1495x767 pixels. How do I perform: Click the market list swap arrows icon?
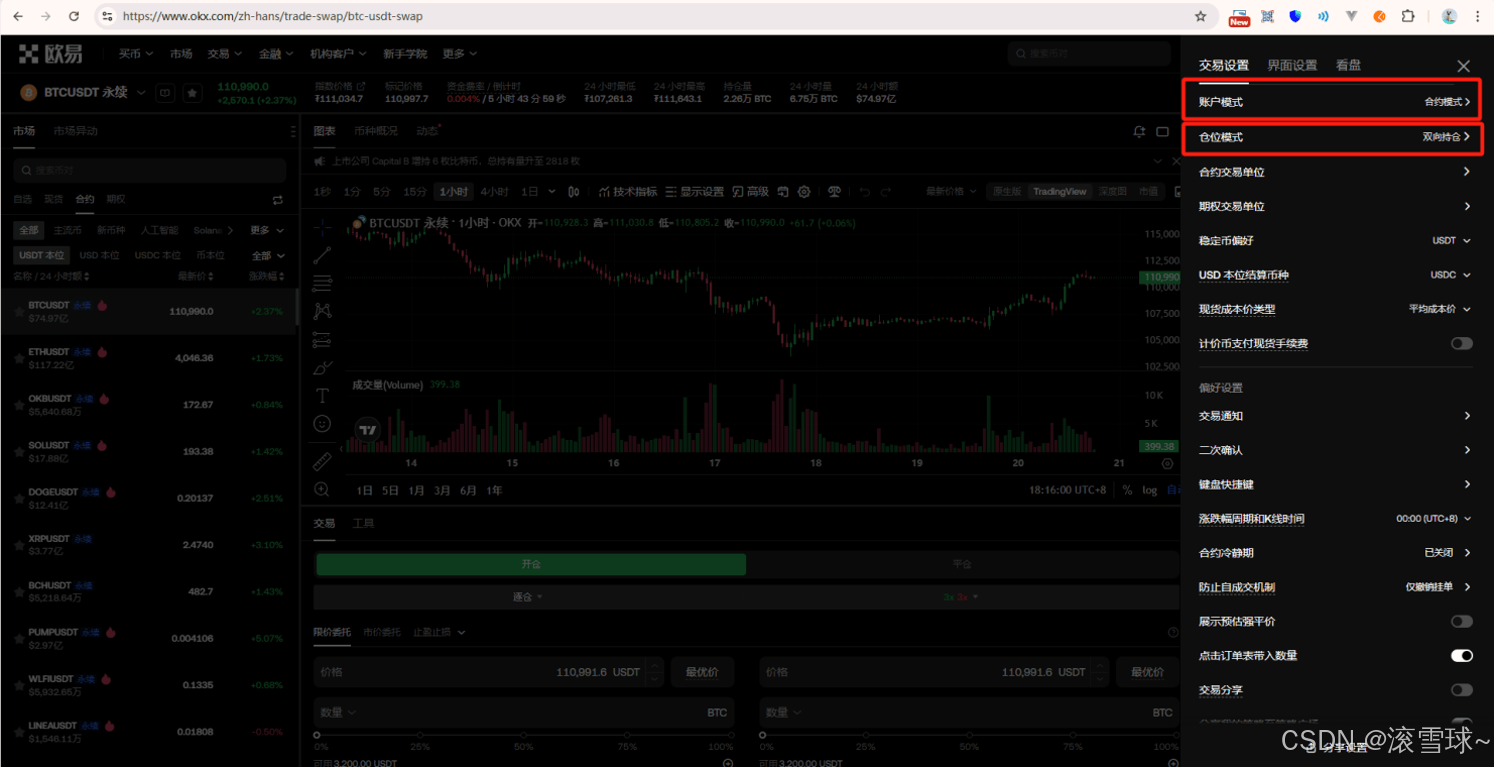[278, 200]
